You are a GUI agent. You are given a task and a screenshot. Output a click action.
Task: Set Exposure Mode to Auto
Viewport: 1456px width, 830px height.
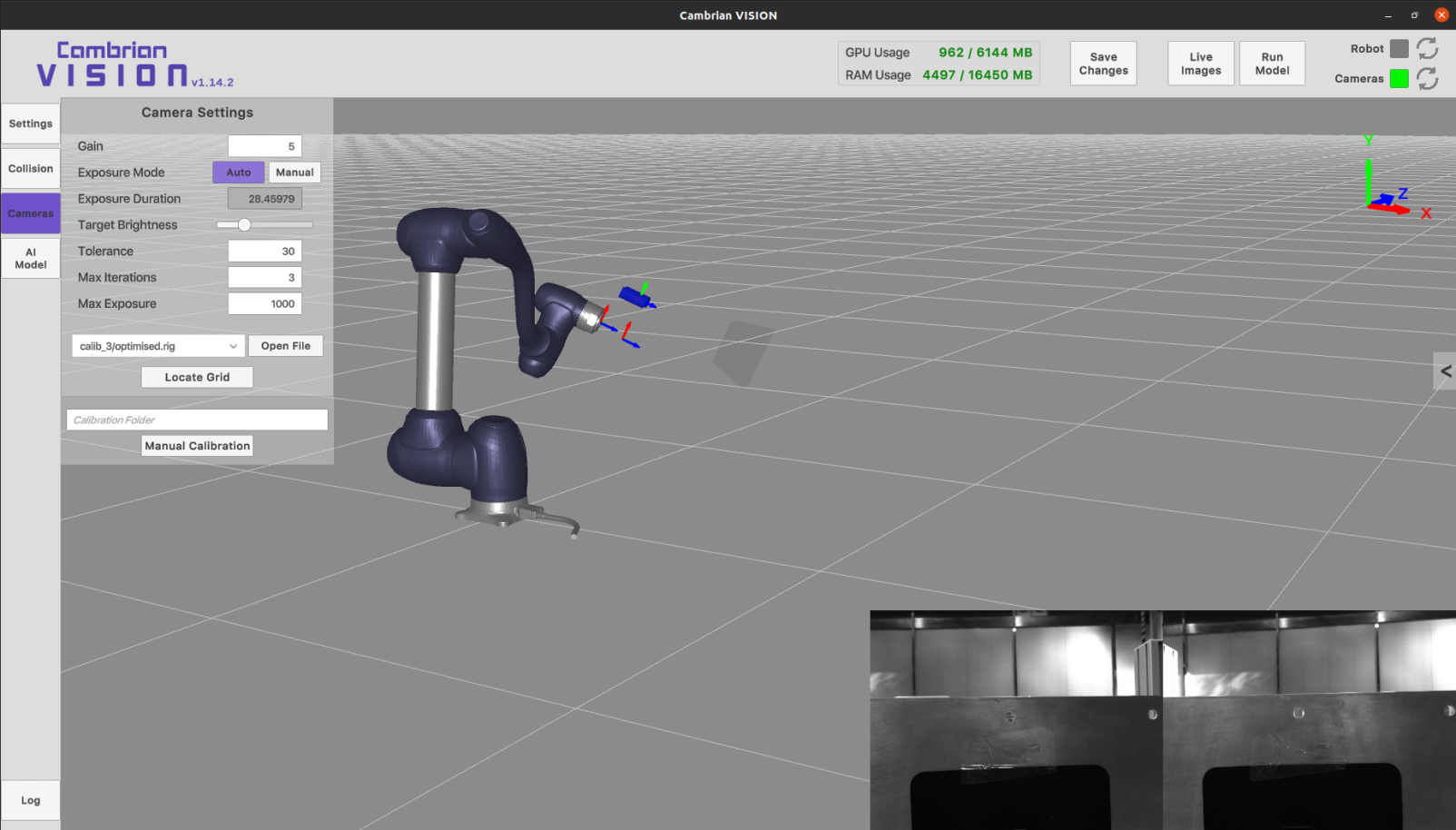tap(239, 173)
